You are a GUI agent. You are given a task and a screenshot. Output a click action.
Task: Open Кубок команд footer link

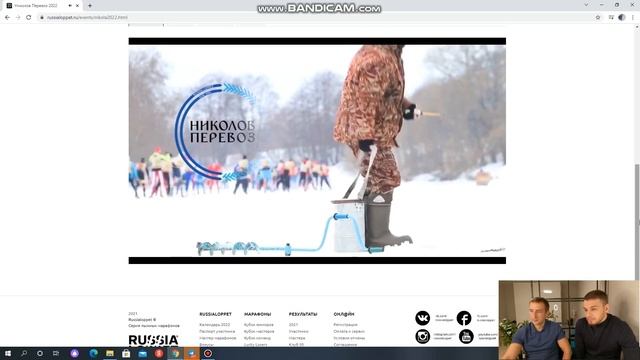pyautogui.click(x=257, y=338)
